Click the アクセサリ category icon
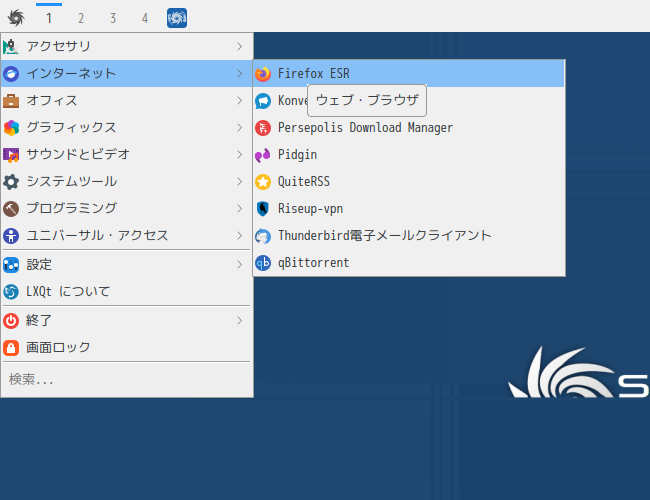Screen dimensions: 650x500 click(x=11, y=46)
